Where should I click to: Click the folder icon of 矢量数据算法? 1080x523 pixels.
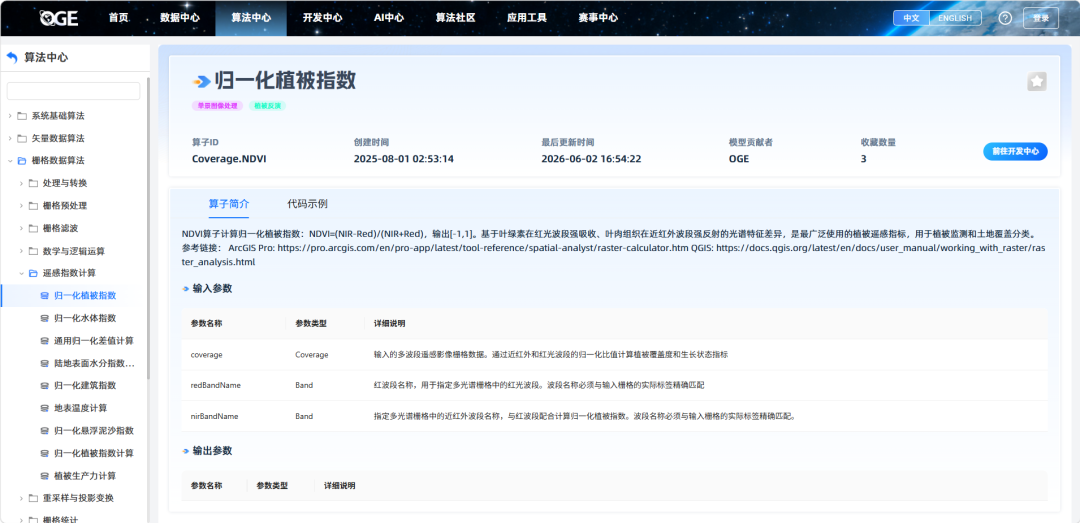click(22, 138)
